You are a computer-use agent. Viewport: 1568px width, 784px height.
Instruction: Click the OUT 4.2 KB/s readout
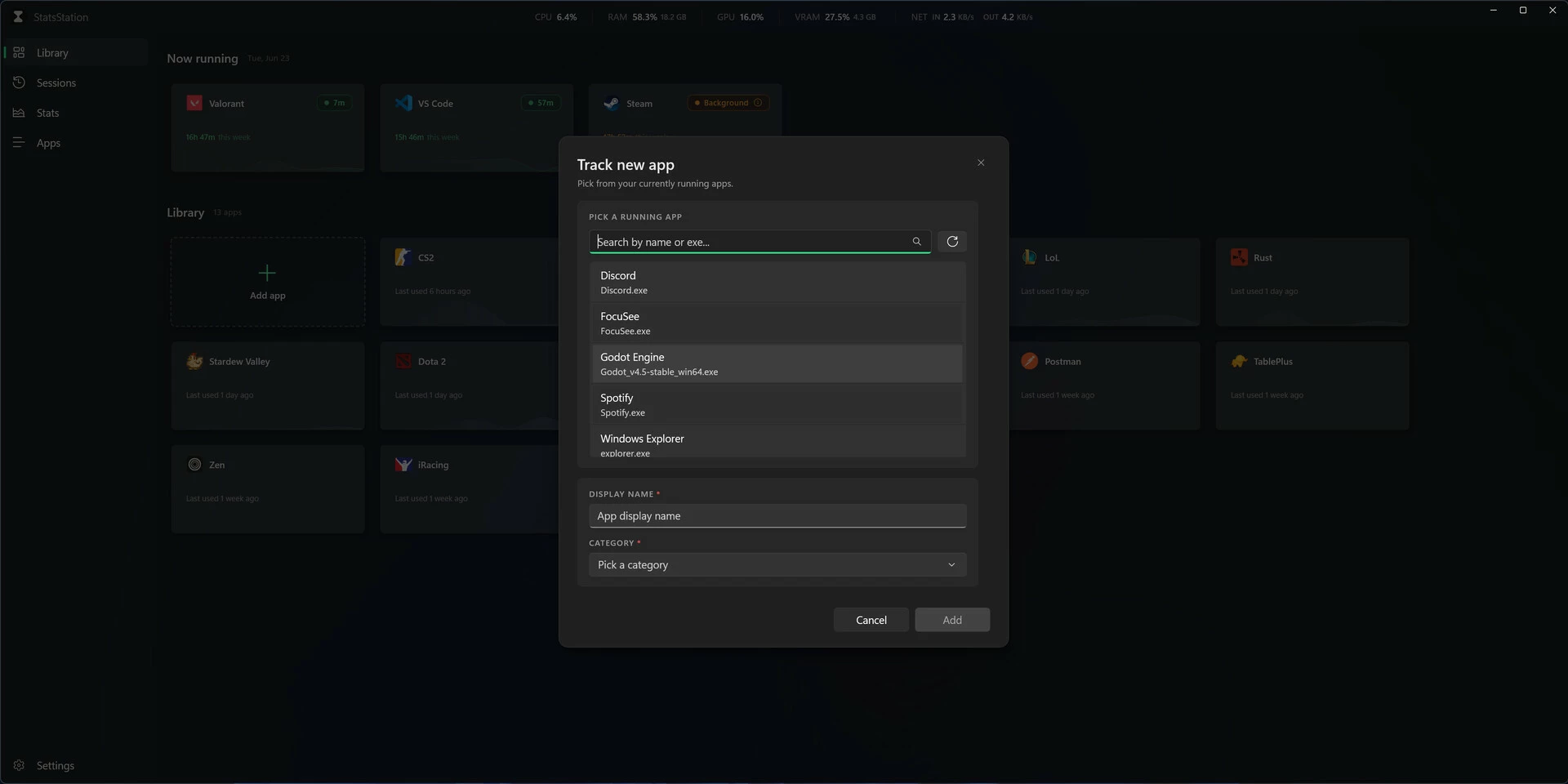pyautogui.click(x=1008, y=16)
